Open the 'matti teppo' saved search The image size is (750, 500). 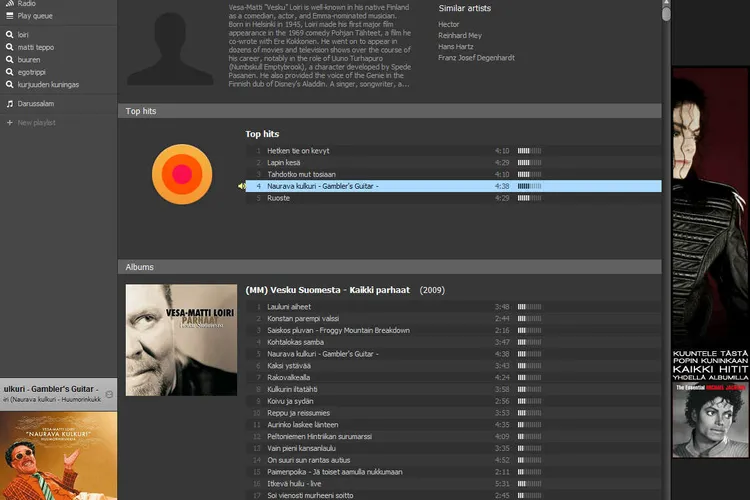(36, 47)
